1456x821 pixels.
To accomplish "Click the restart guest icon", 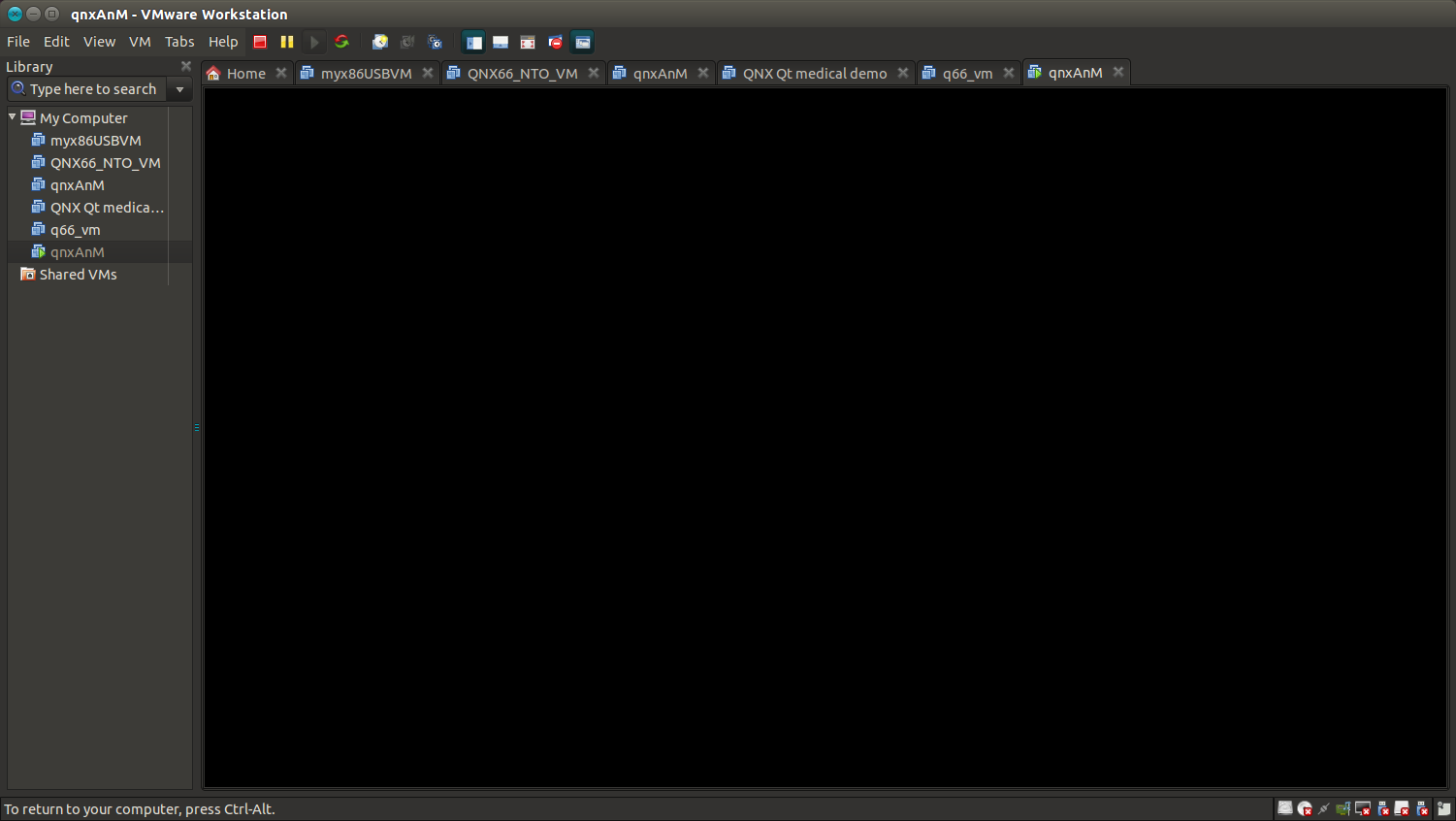I will (341, 42).
